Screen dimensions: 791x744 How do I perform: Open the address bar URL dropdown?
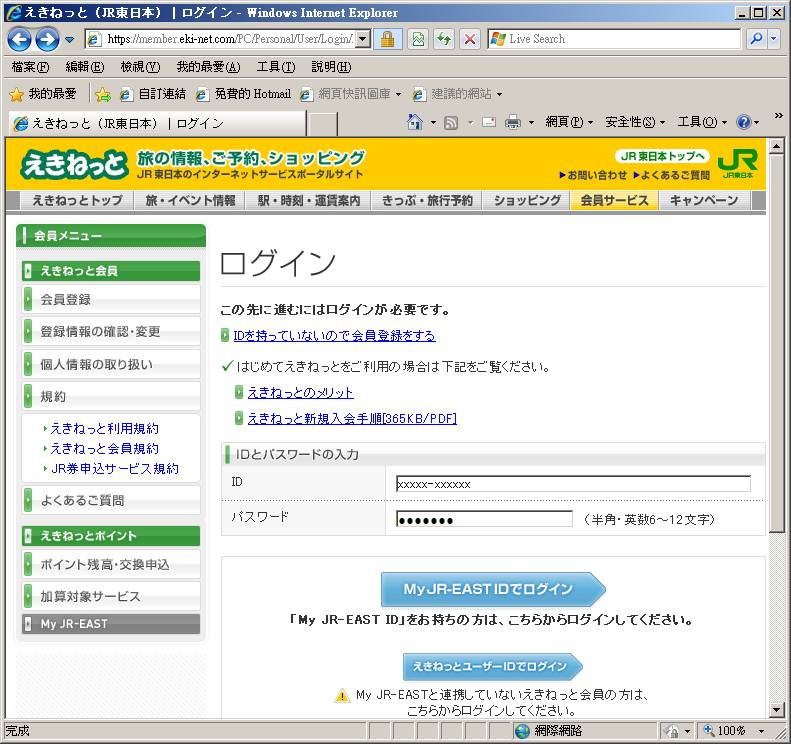(363, 39)
